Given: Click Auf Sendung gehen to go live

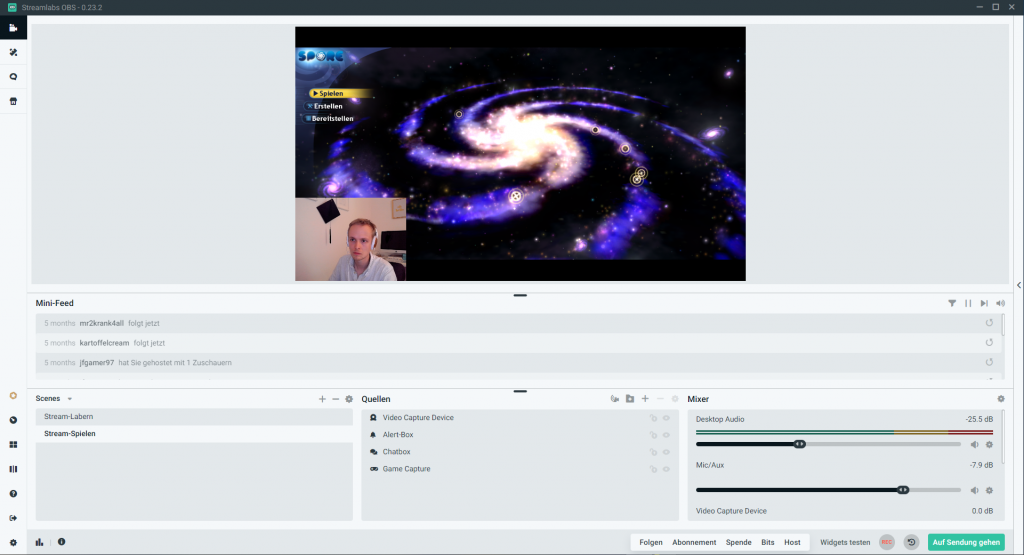Looking at the screenshot, I should 966,542.
